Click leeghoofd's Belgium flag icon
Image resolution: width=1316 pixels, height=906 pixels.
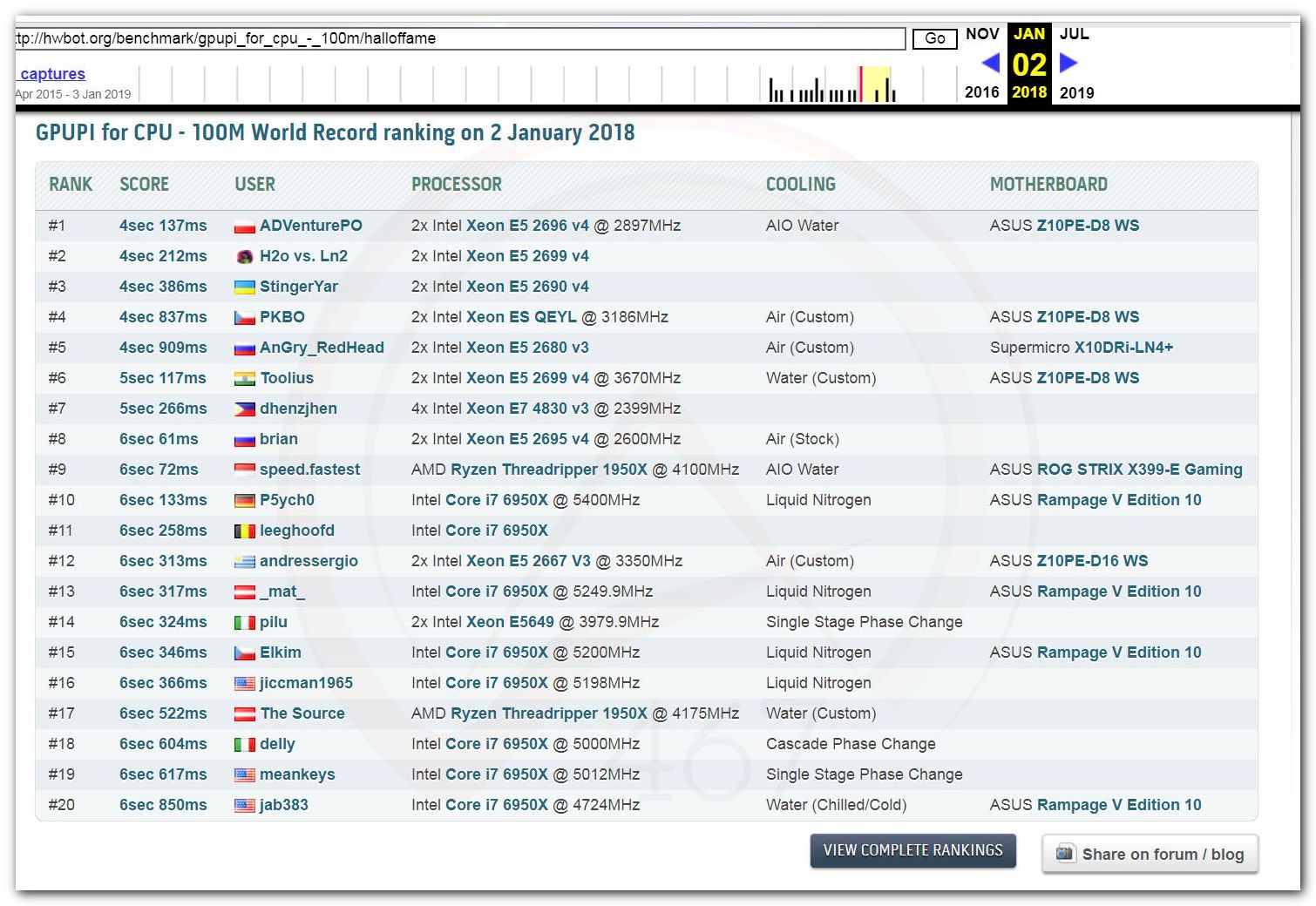[245, 531]
